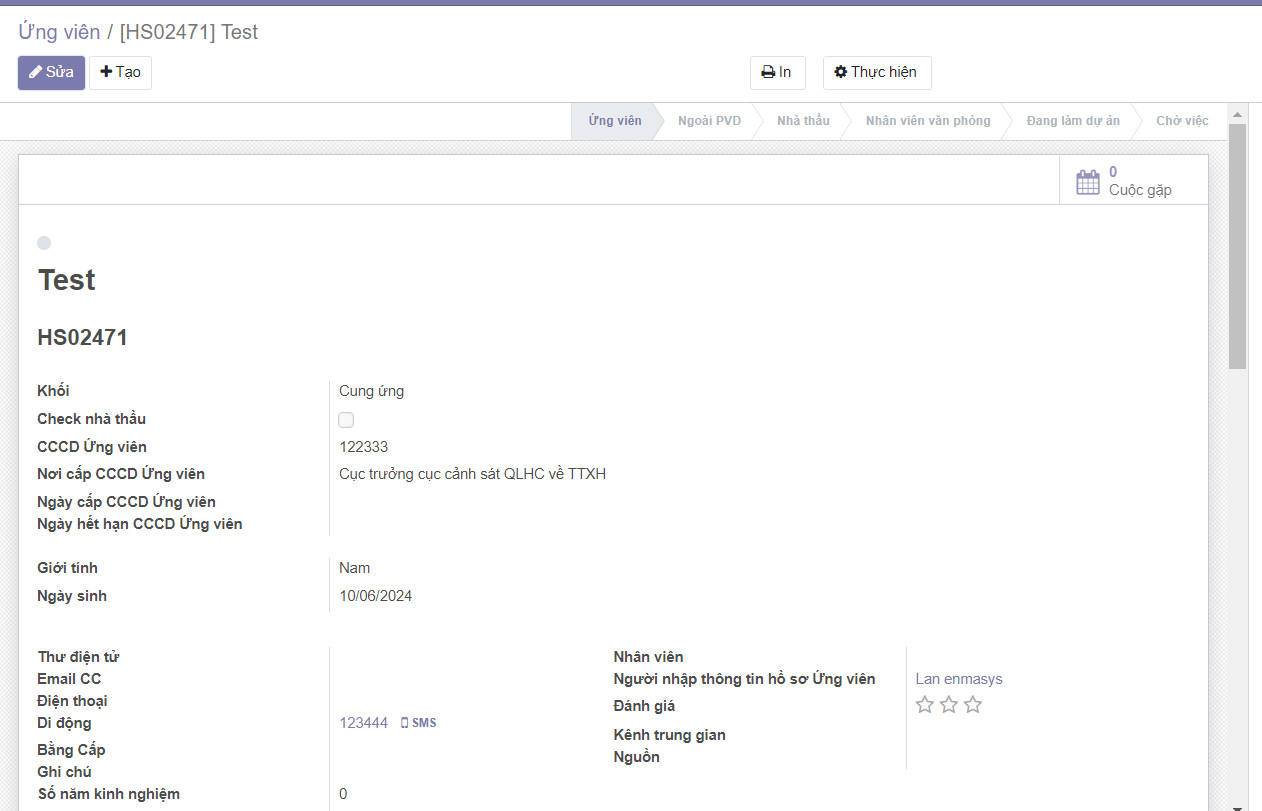Click the calendar icon for Cuộc gặp

pos(1087,182)
